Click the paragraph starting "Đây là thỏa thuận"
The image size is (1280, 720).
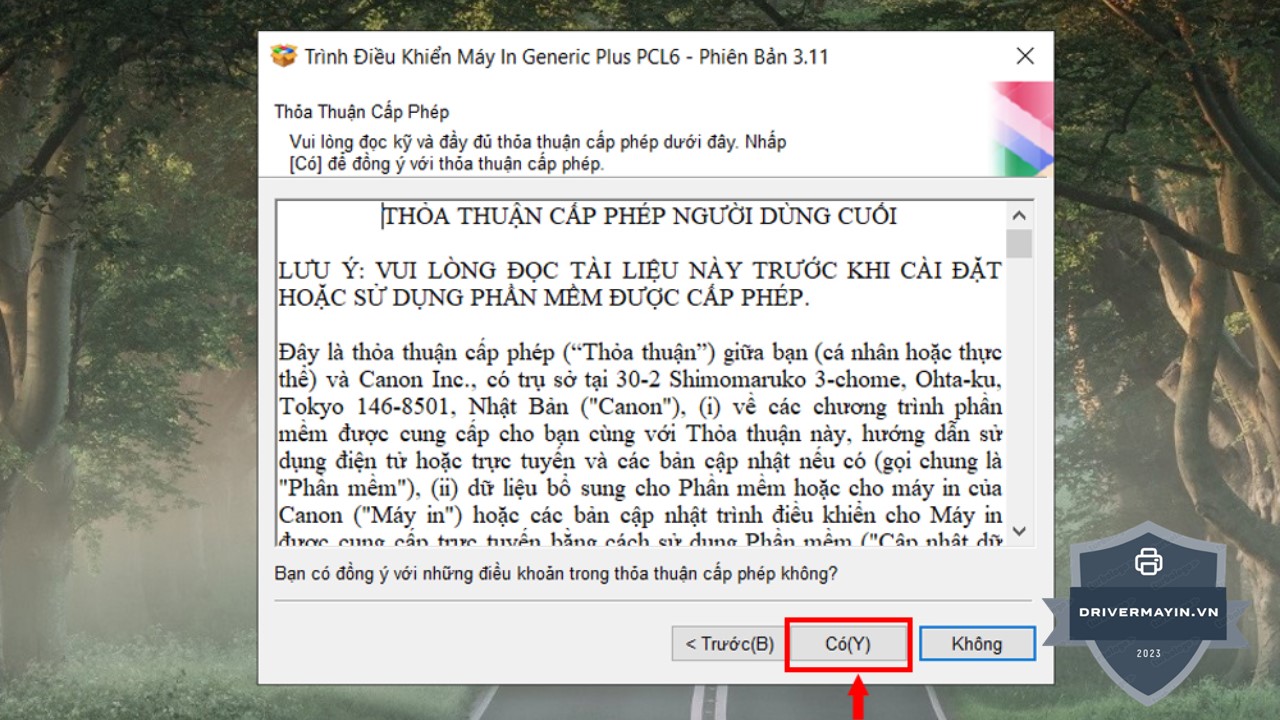tap(640, 435)
